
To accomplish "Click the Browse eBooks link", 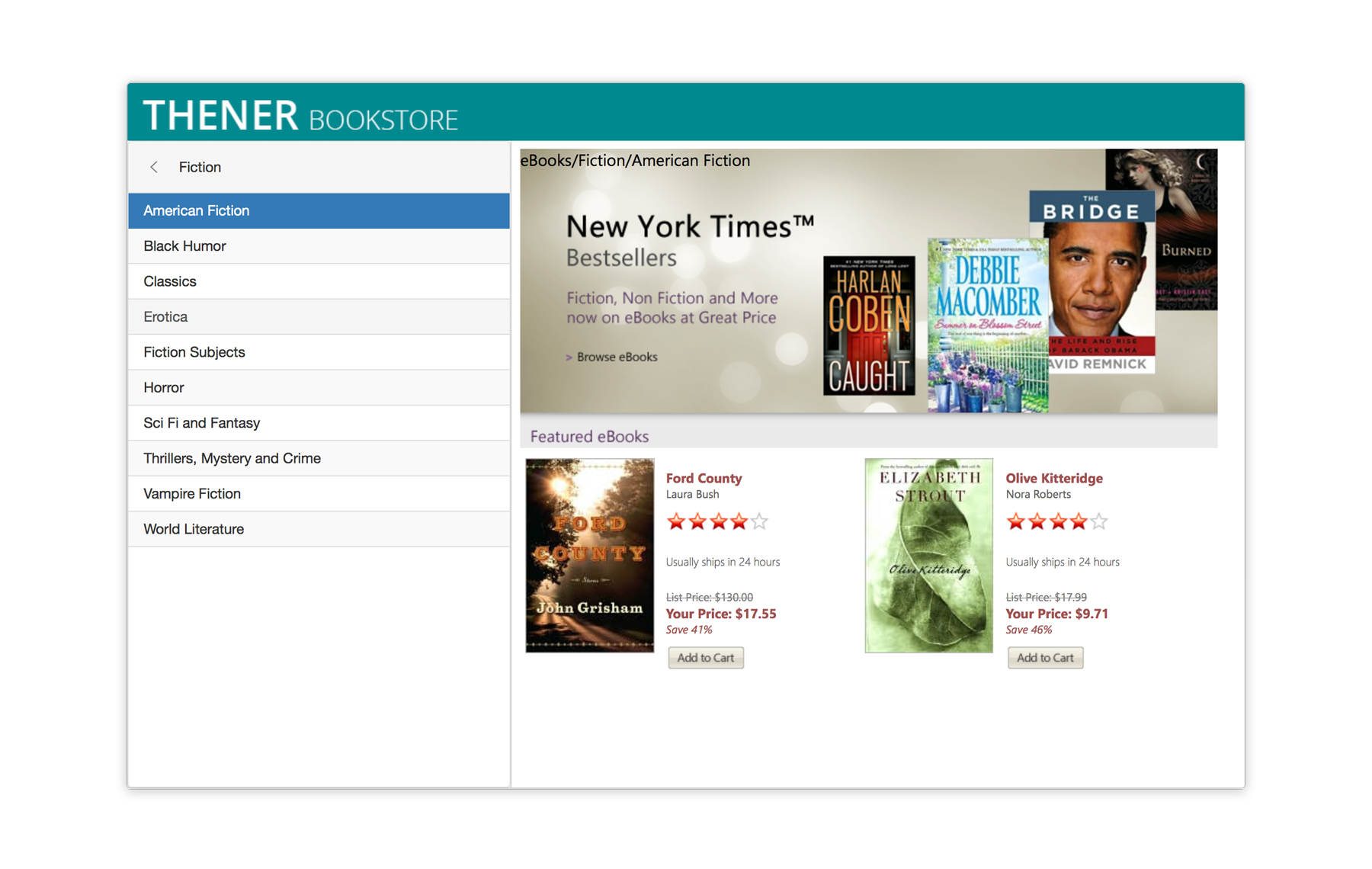I will pyautogui.click(x=616, y=357).
